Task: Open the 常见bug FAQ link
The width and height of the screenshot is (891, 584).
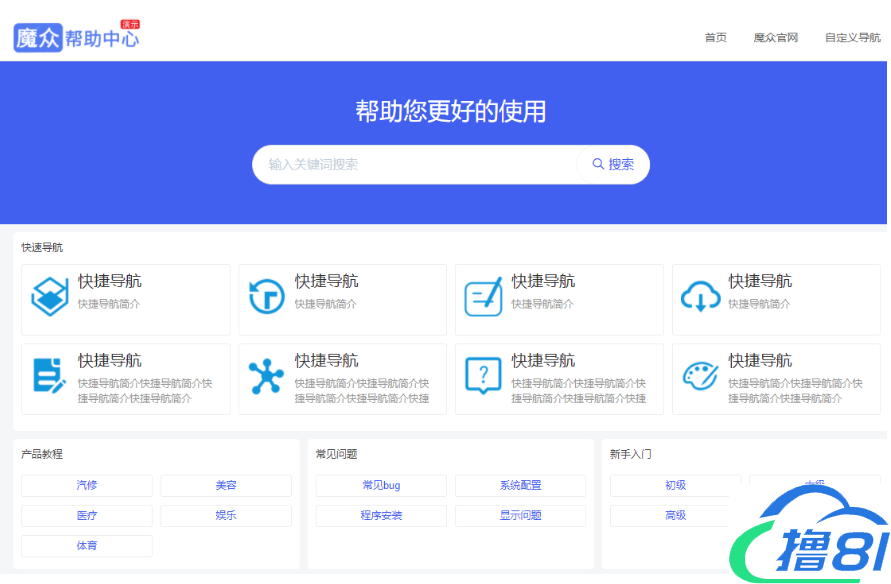Action: tap(381, 486)
